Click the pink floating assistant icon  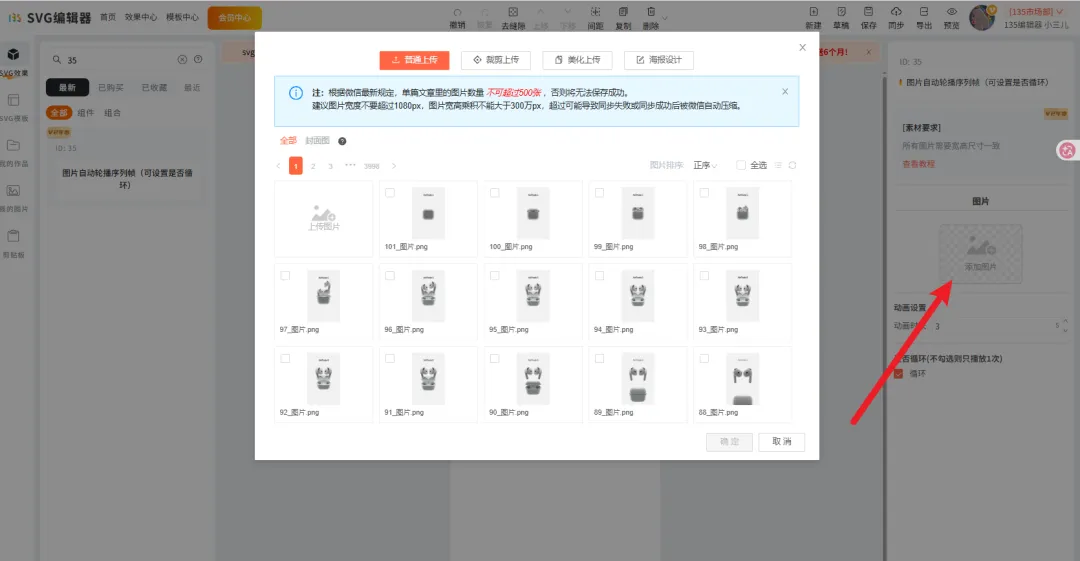point(1067,150)
